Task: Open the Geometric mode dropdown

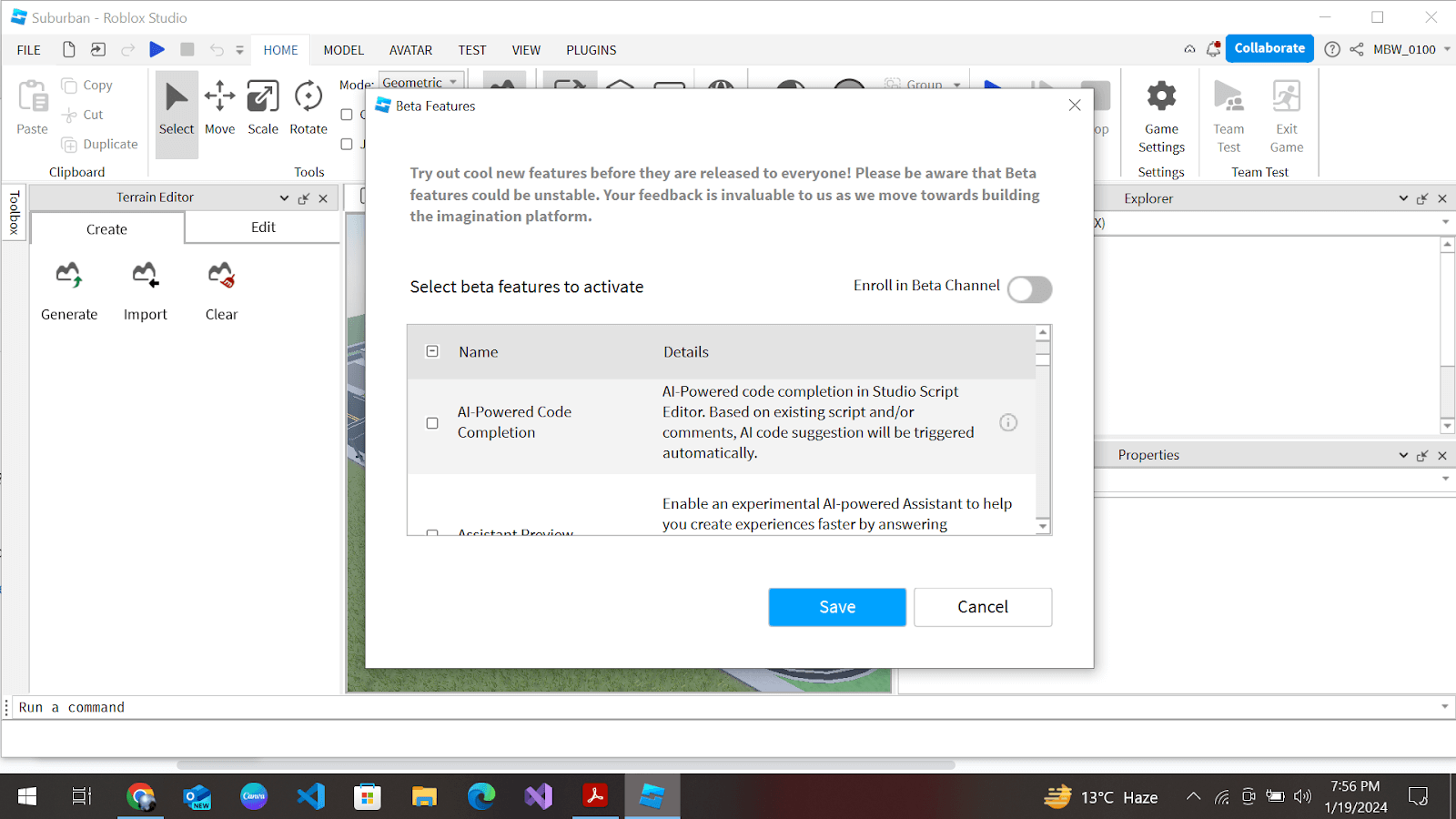Action: [420, 82]
